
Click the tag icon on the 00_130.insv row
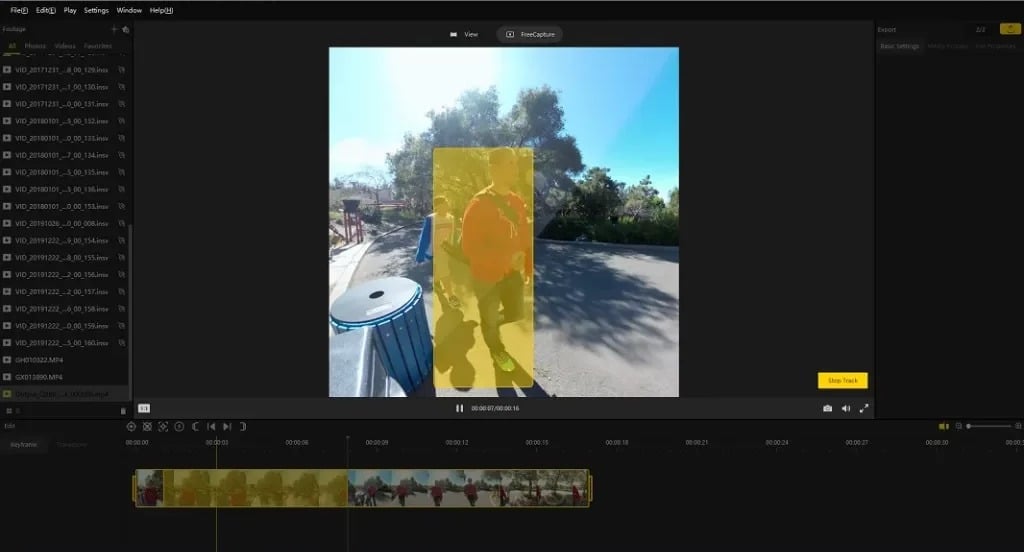point(121,87)
